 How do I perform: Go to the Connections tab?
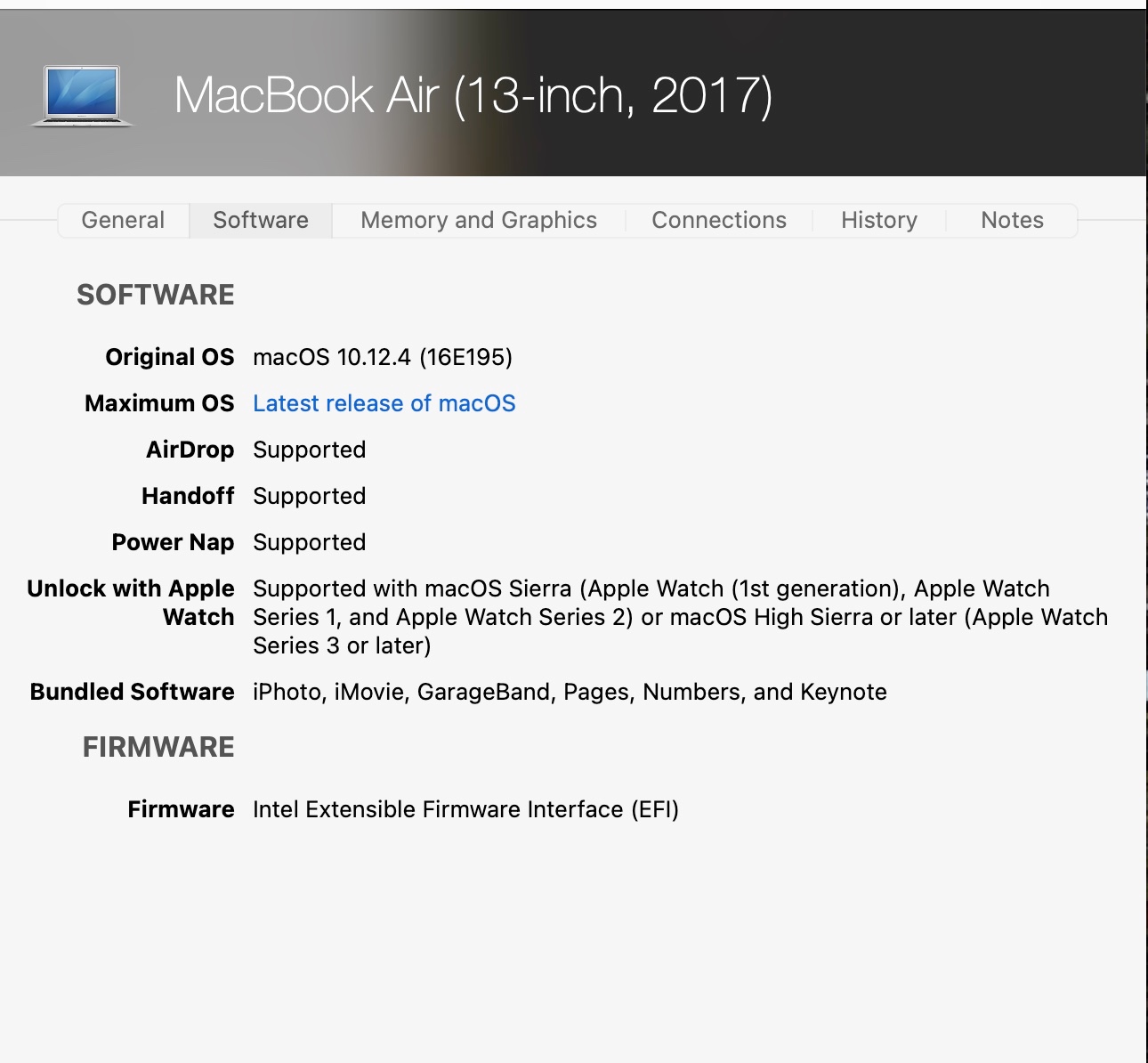(719, 220)
